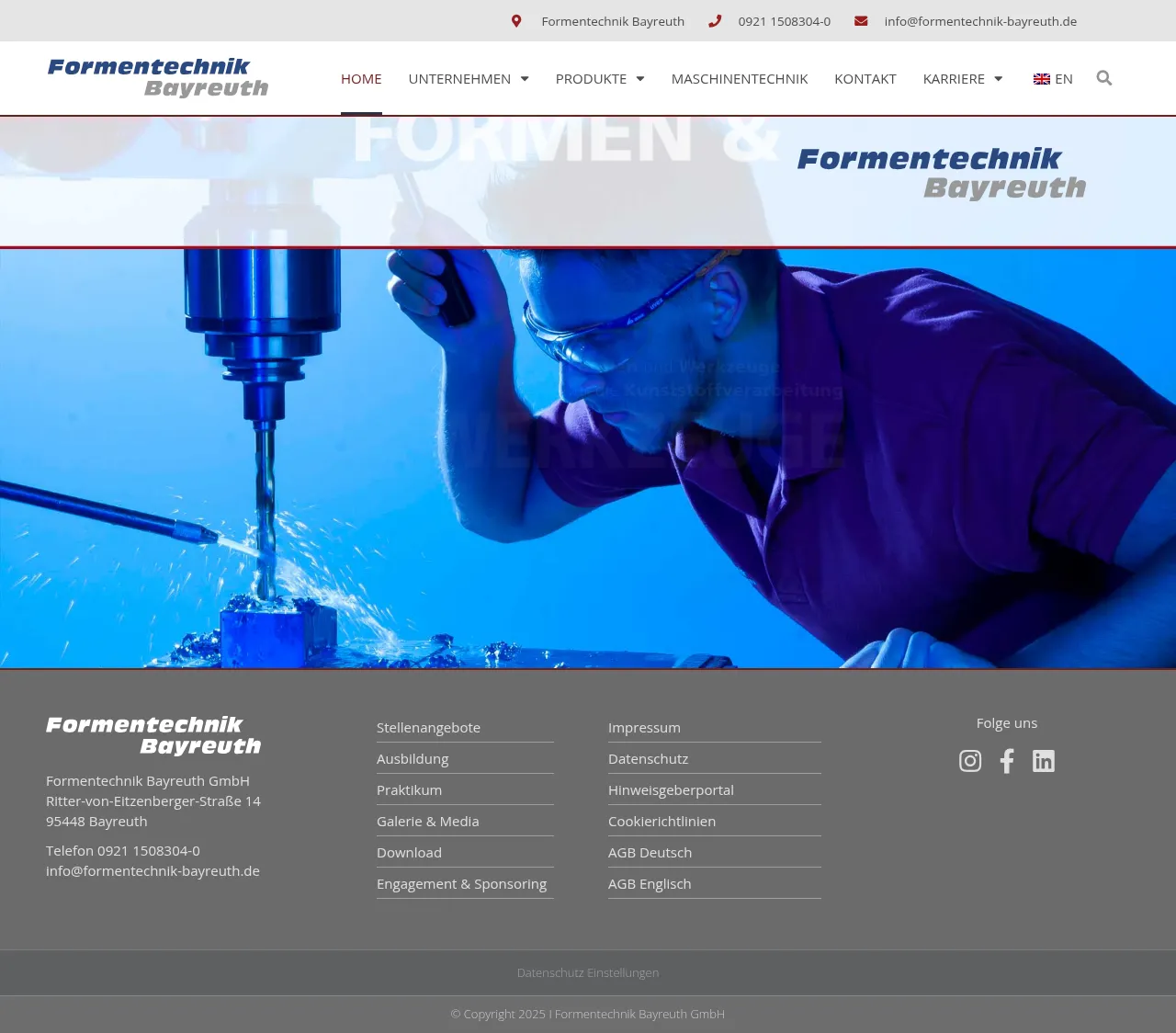Click the phone icon in top bar
This screenshot has height=1033, width=1176.
[x=715, y=21]
